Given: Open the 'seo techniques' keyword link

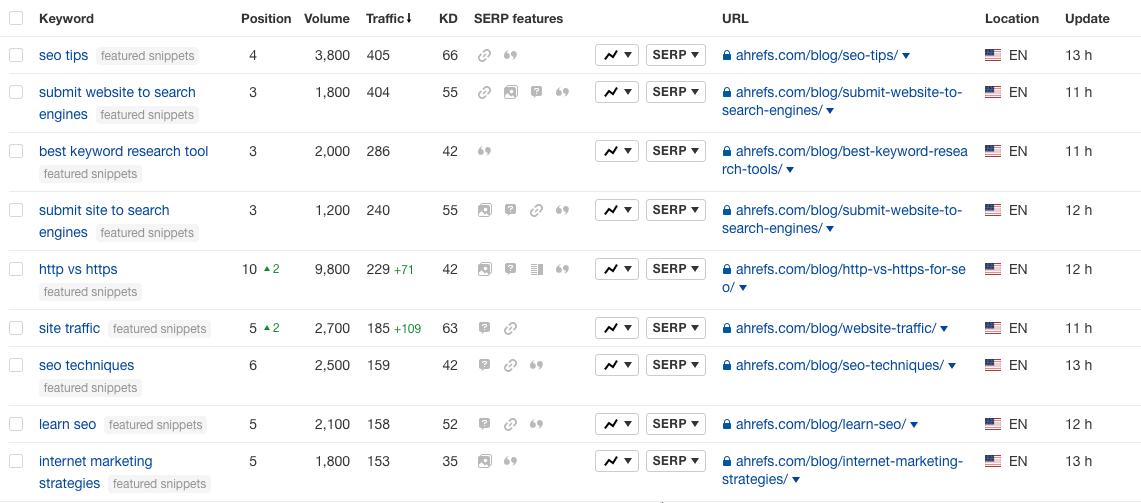Looking at the screenshot, I should pyautogui.click(x=87, y=365).
